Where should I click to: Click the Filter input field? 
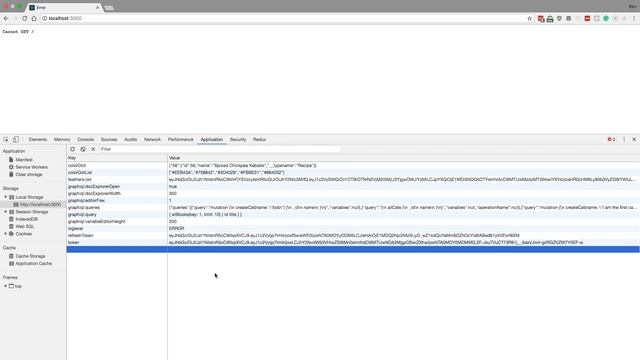[x=220, y=149]
